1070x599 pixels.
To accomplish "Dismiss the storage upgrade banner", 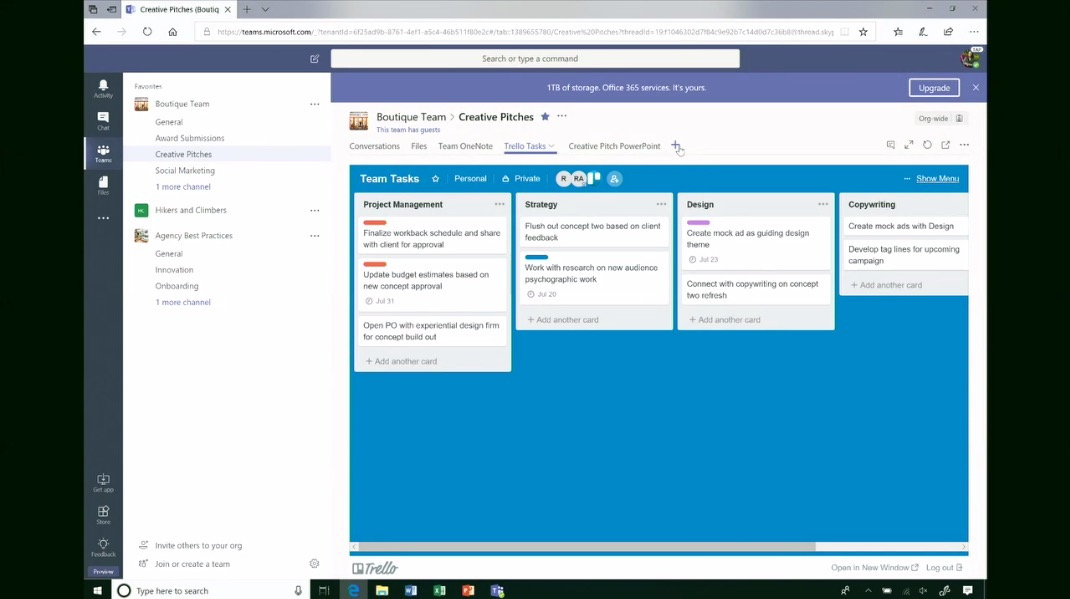I will (976, 87).
